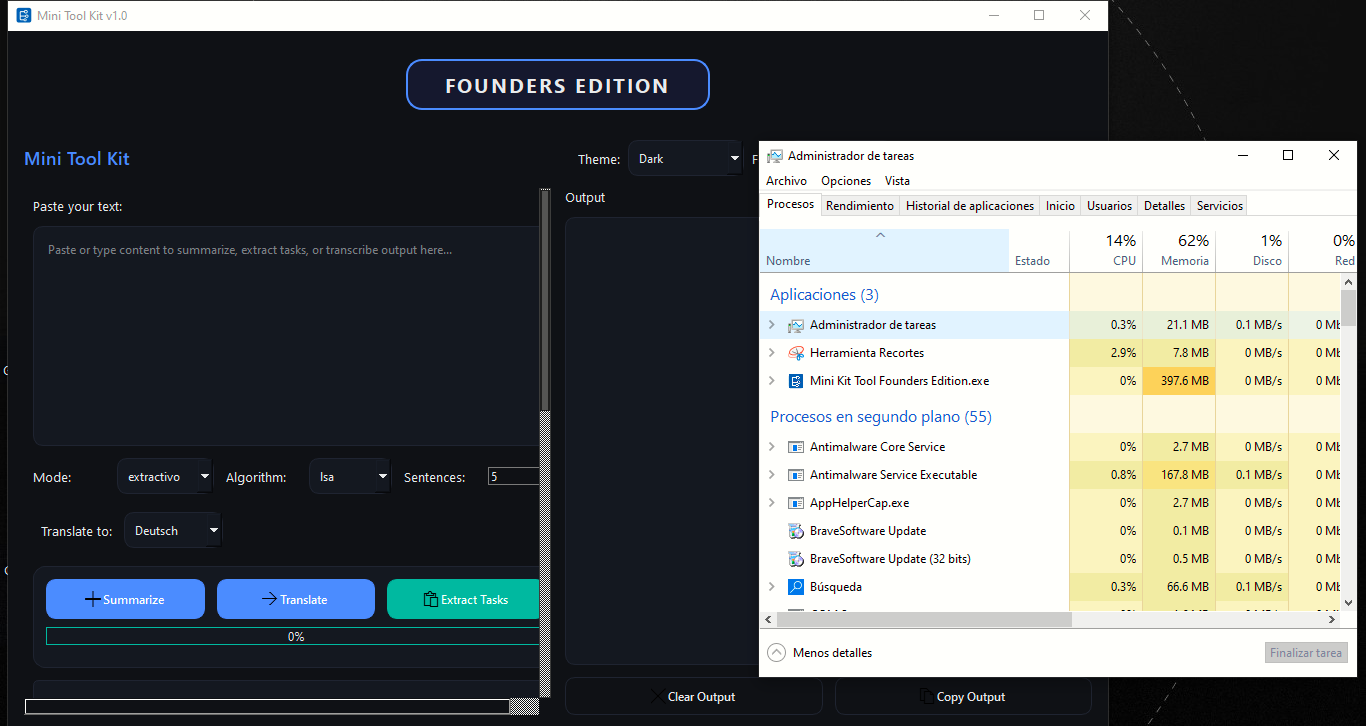The image size is (1366, 726).
Task: Click the Antimalware Core Service icon
Action: tap(796, 447)
